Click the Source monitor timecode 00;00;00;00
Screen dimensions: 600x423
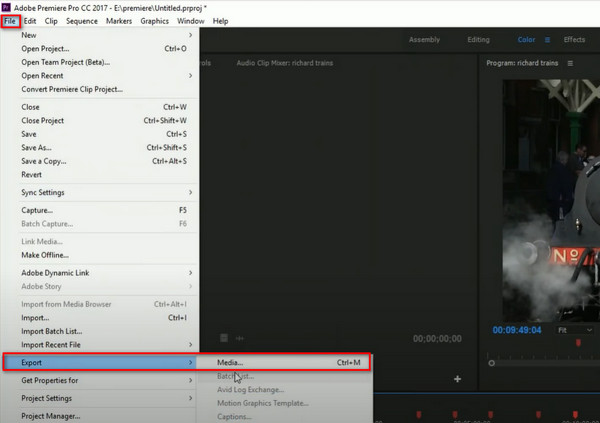pyautogui.click(x=437, y=338)
